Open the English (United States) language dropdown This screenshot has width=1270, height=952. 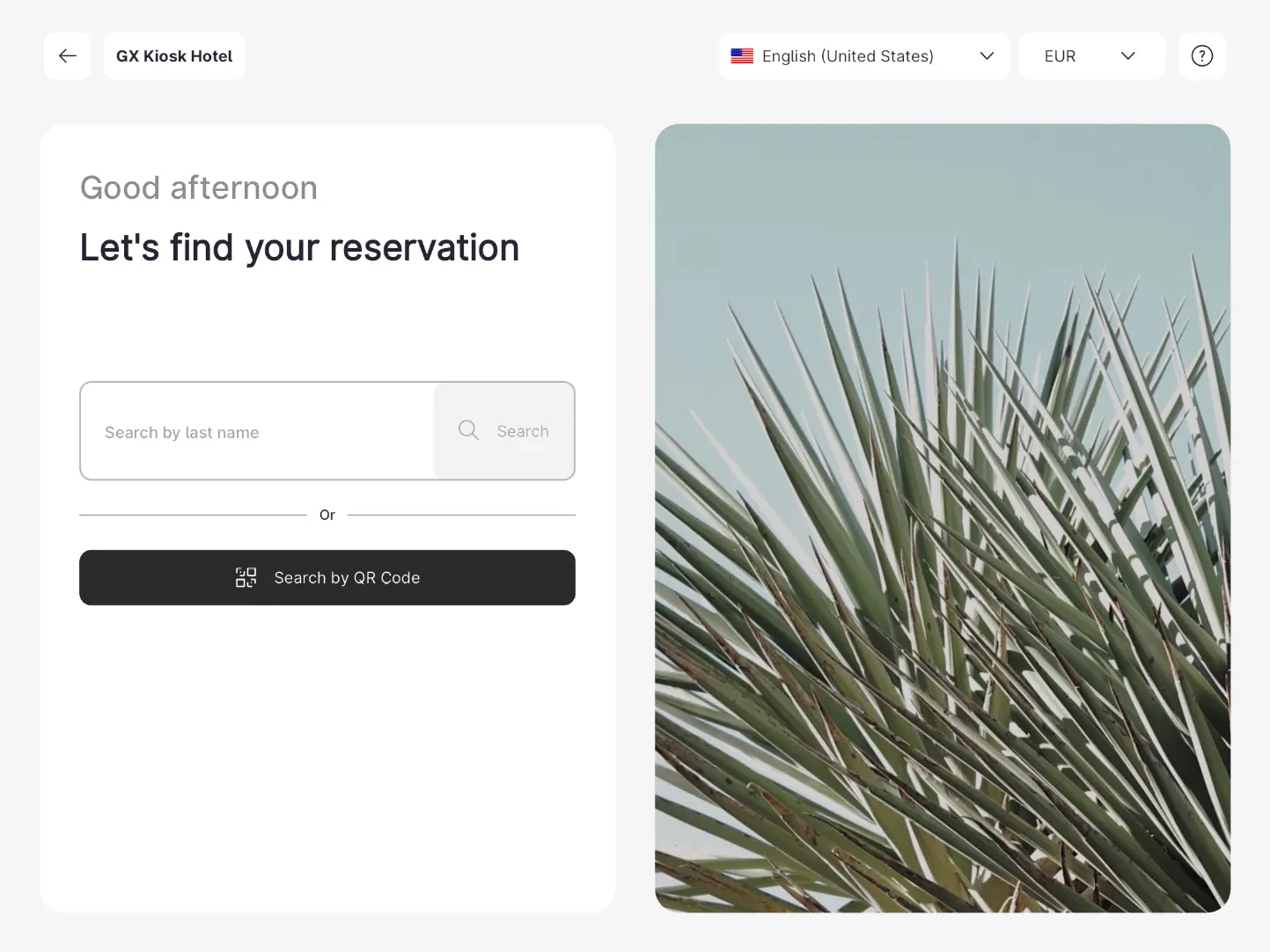coord(863,56)
